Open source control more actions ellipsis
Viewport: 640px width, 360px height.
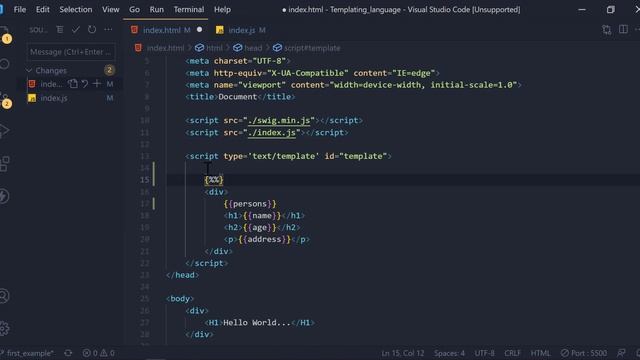(x=108, y=29)
